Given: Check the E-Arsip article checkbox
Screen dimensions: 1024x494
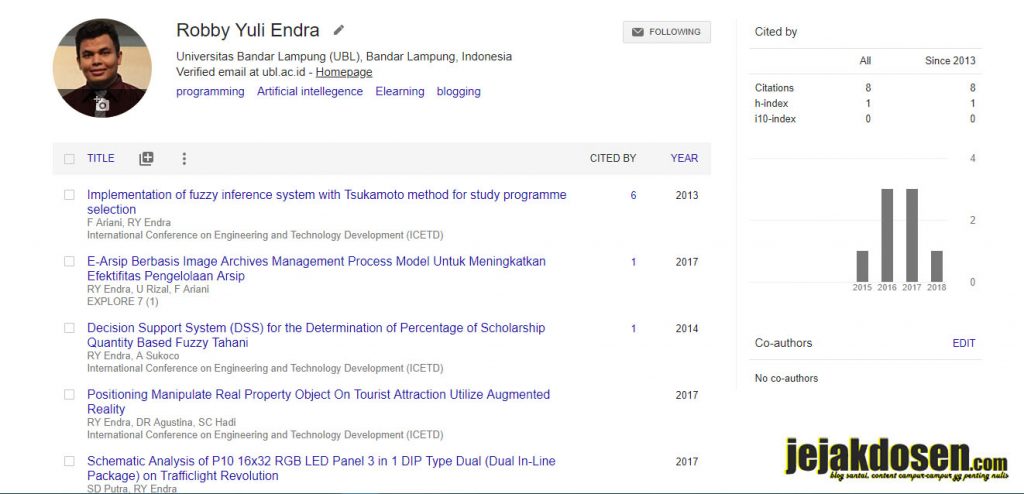Looking at the screenshot, I should coord(69,261).
